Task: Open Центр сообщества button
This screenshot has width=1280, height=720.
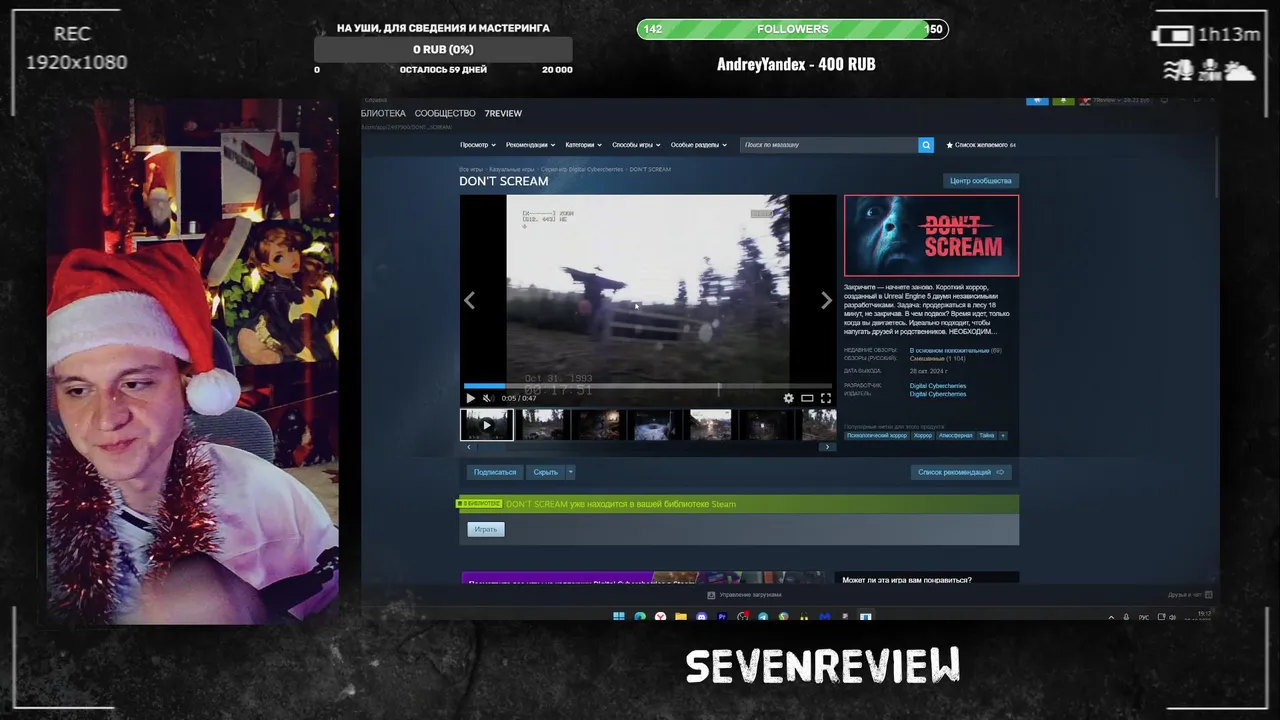Action: (980, 181)
